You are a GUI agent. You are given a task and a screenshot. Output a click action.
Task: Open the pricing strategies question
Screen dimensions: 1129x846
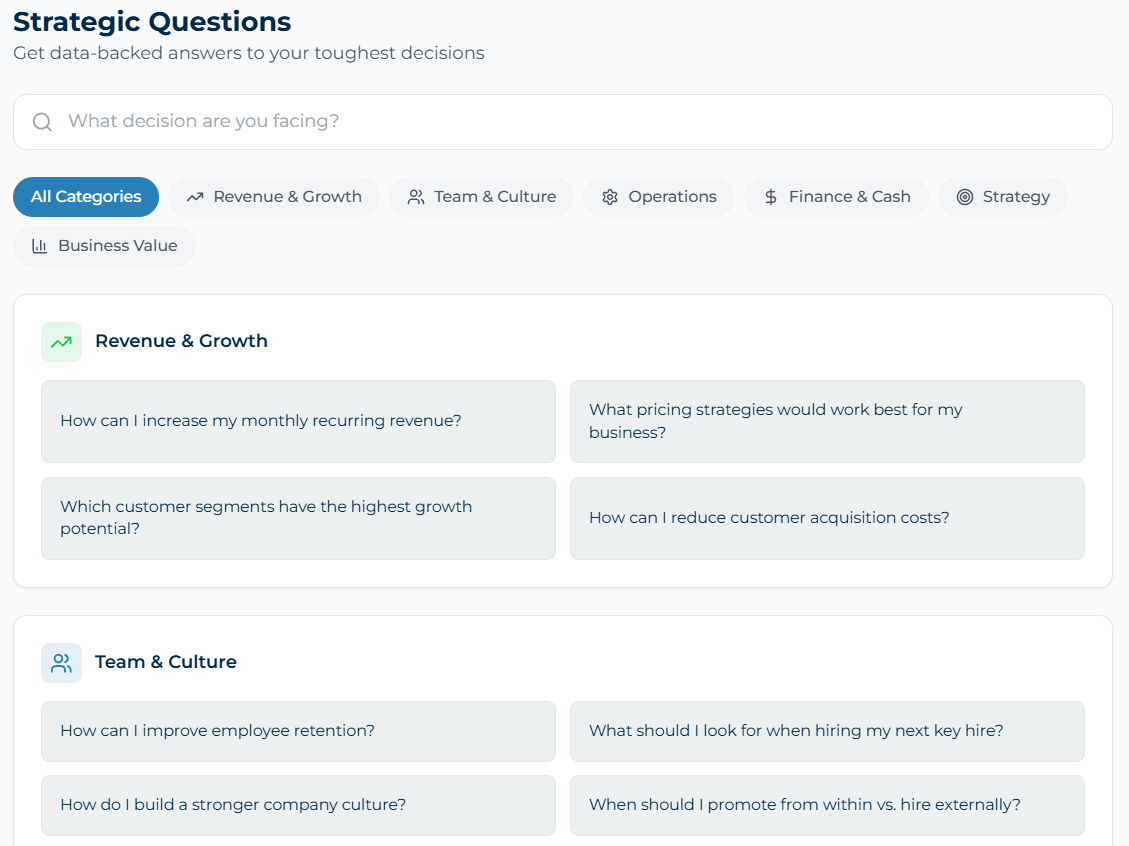827,421
